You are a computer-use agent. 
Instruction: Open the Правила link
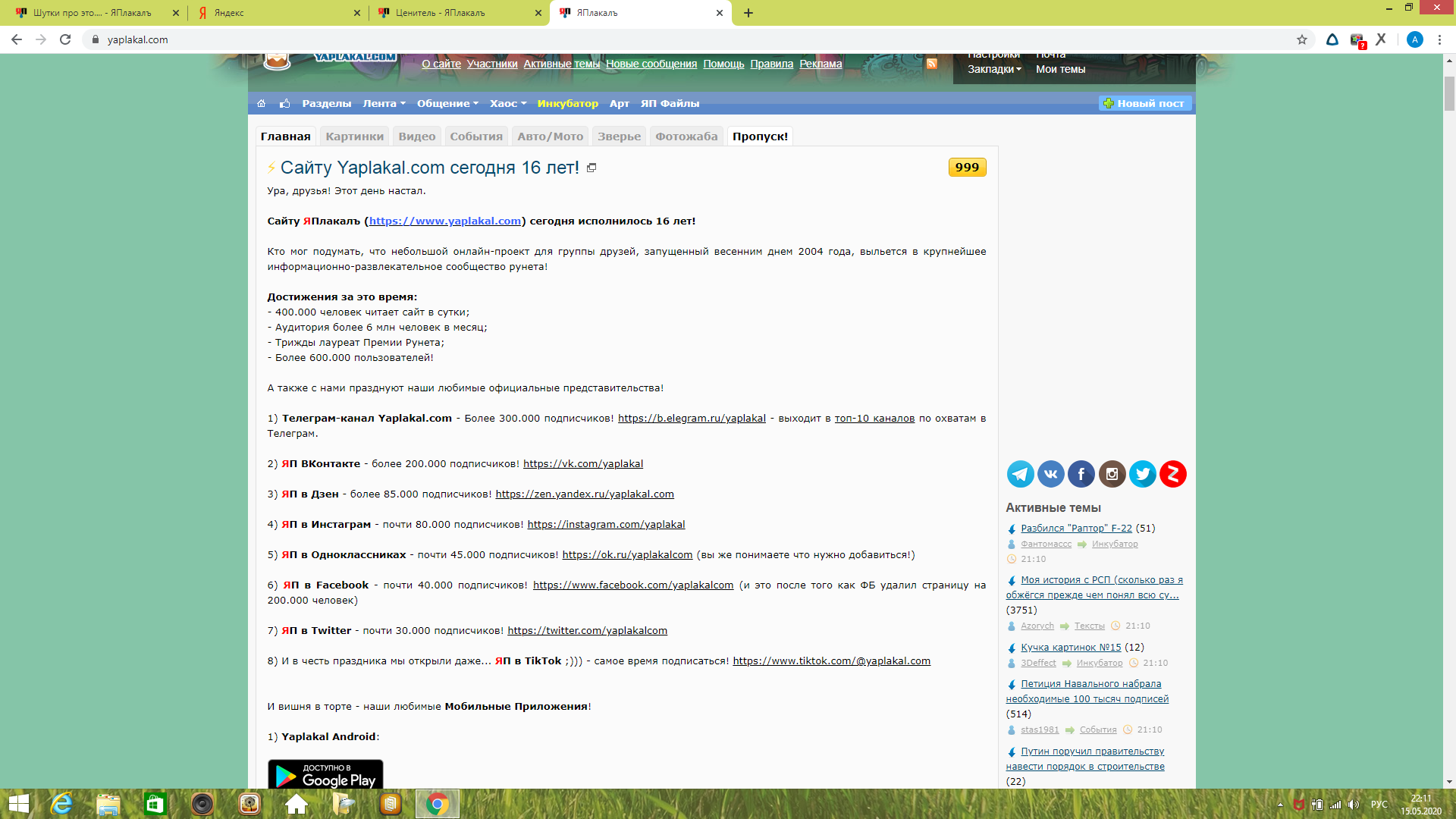click(x=772, y=64)
